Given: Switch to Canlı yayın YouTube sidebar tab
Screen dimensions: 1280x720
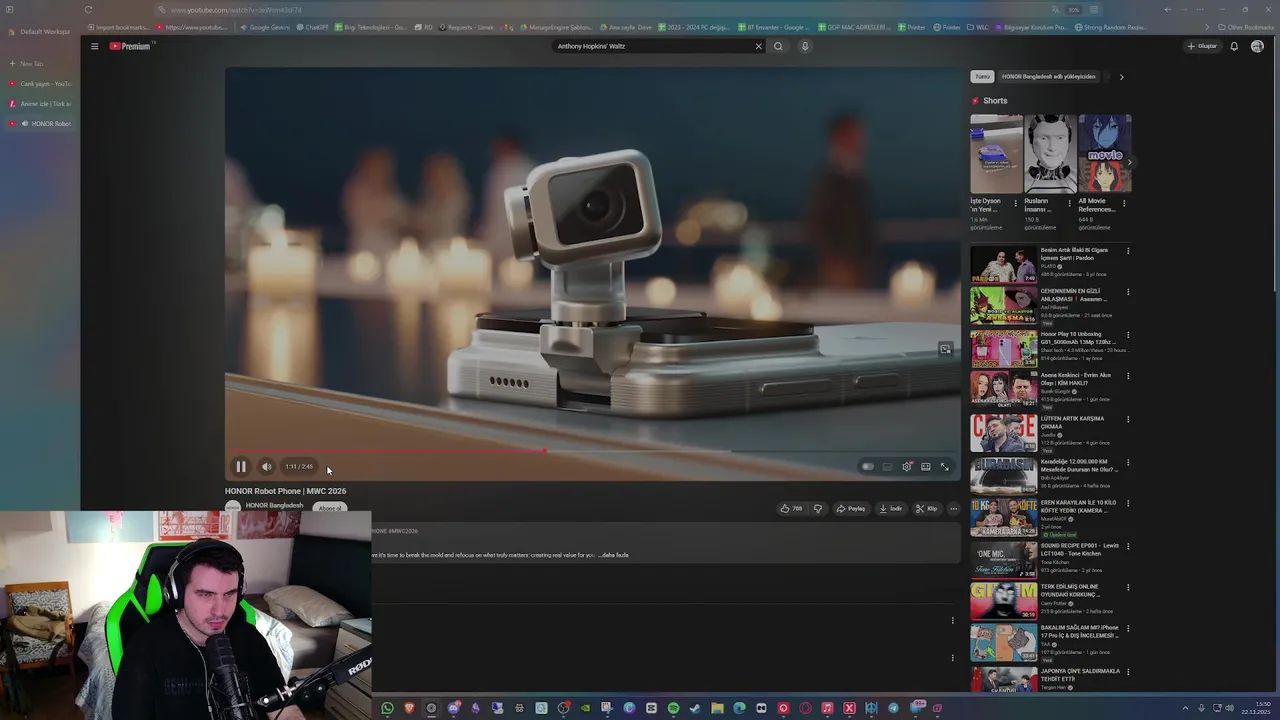Looking at the screenshot, I should click(x=40, y=84).
